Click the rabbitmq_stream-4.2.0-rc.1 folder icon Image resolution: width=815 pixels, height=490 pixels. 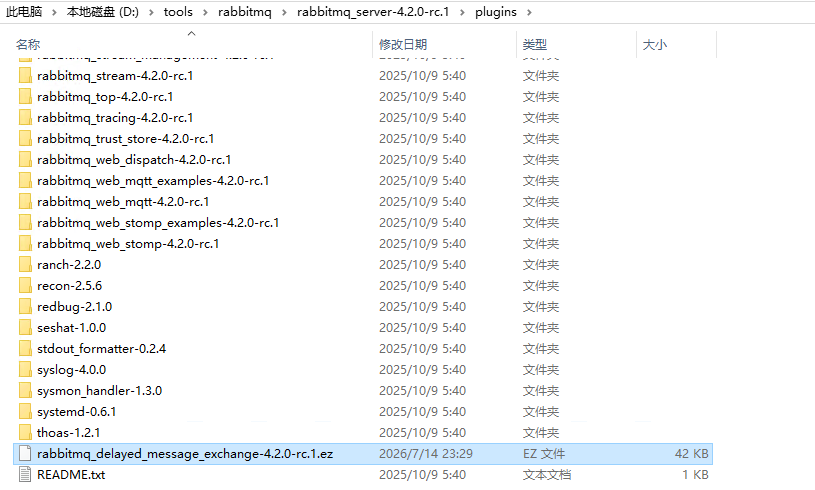click(25, 75)
